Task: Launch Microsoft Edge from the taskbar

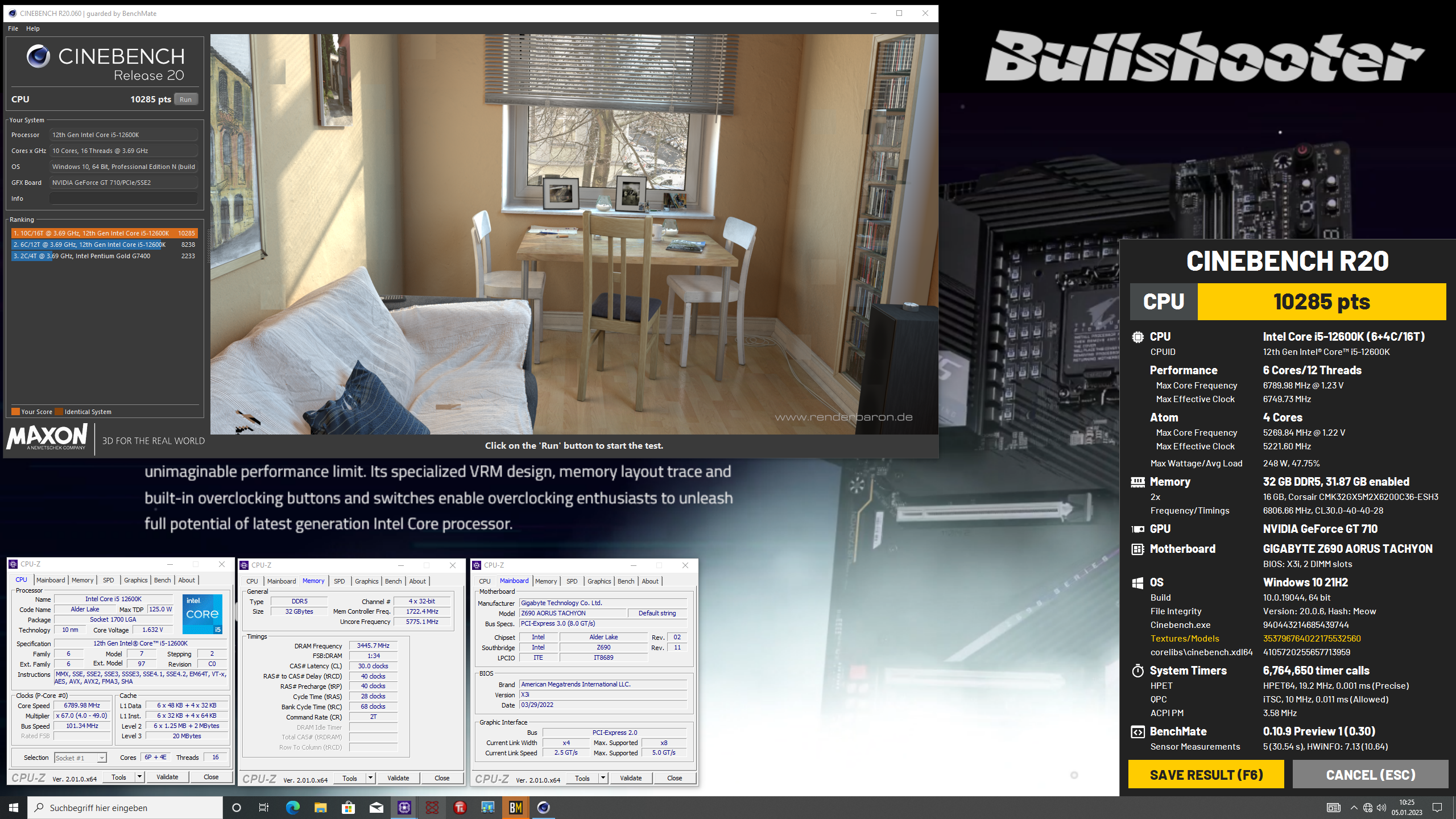Action: click(292, 808)
